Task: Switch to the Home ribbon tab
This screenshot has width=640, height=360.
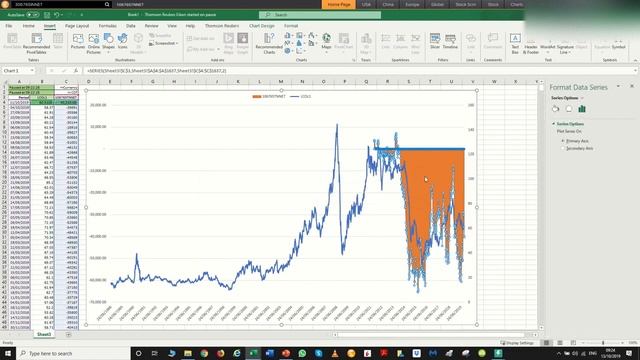Action: (x=28, y=26)
